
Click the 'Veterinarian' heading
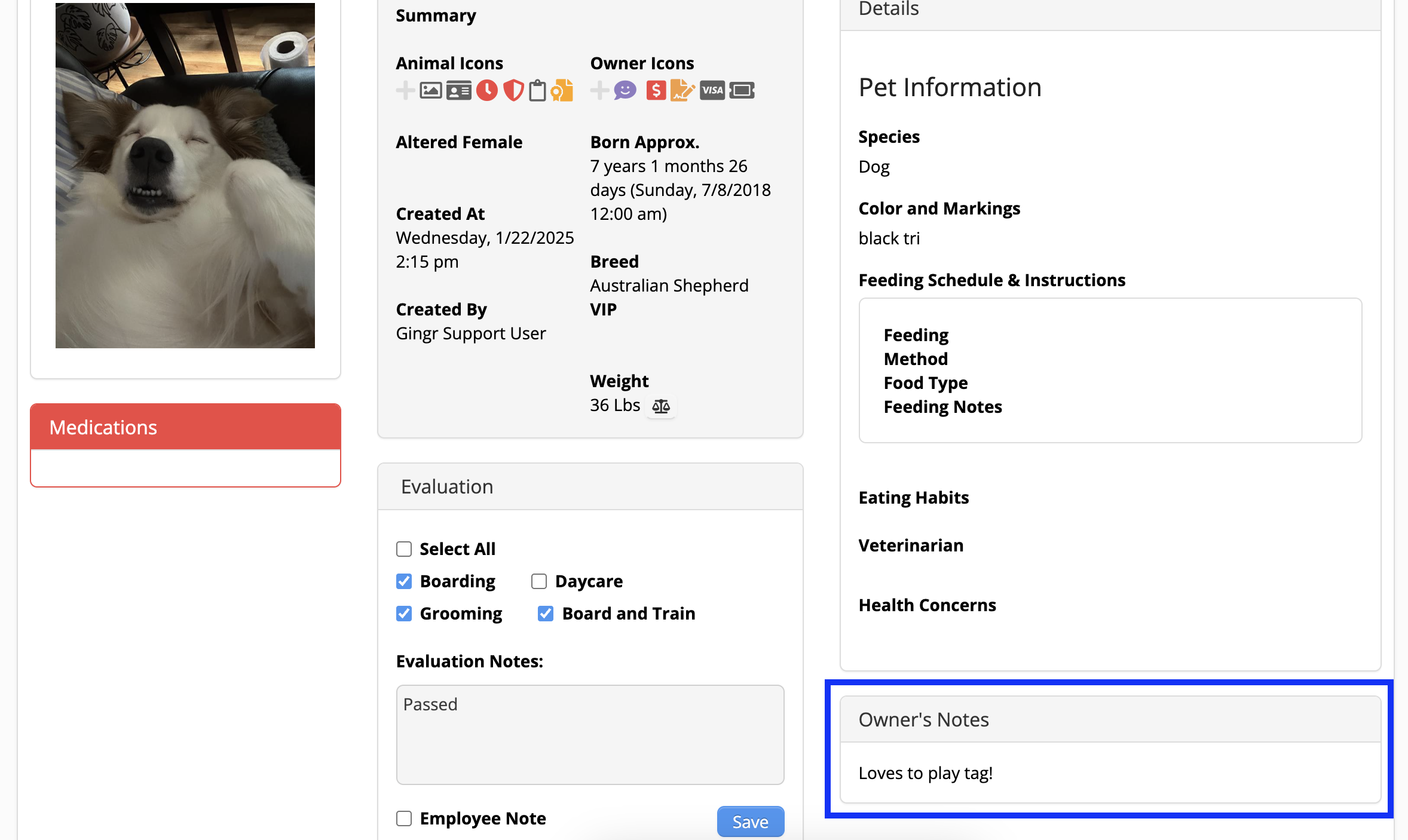911,545
